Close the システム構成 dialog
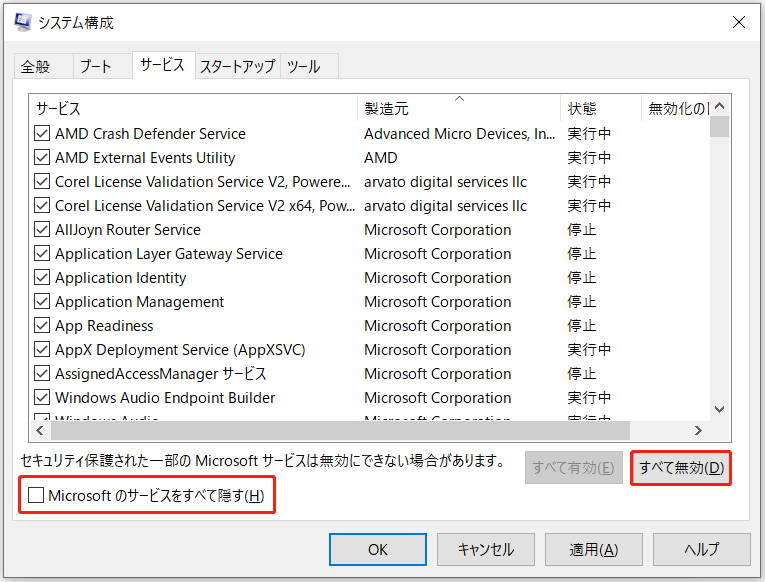The image size is (765, 582). [x=739, y=22]
